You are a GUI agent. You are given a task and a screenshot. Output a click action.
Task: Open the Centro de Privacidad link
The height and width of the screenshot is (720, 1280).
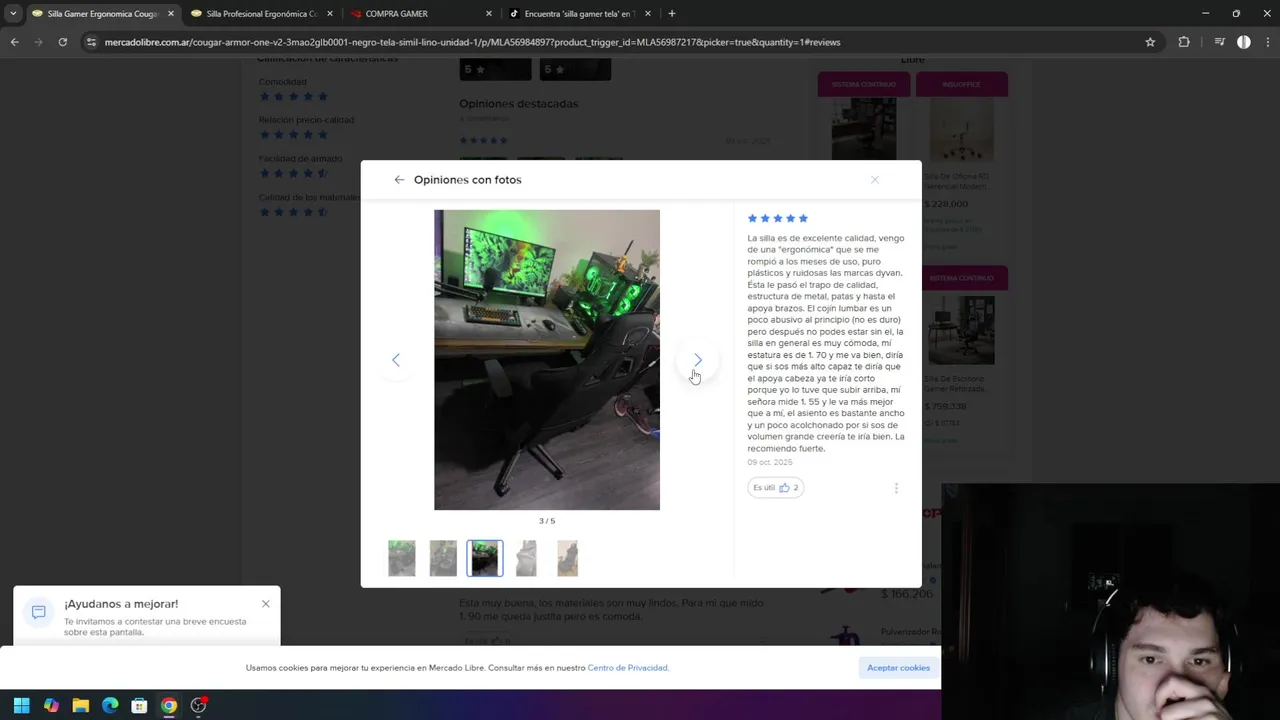627,668
